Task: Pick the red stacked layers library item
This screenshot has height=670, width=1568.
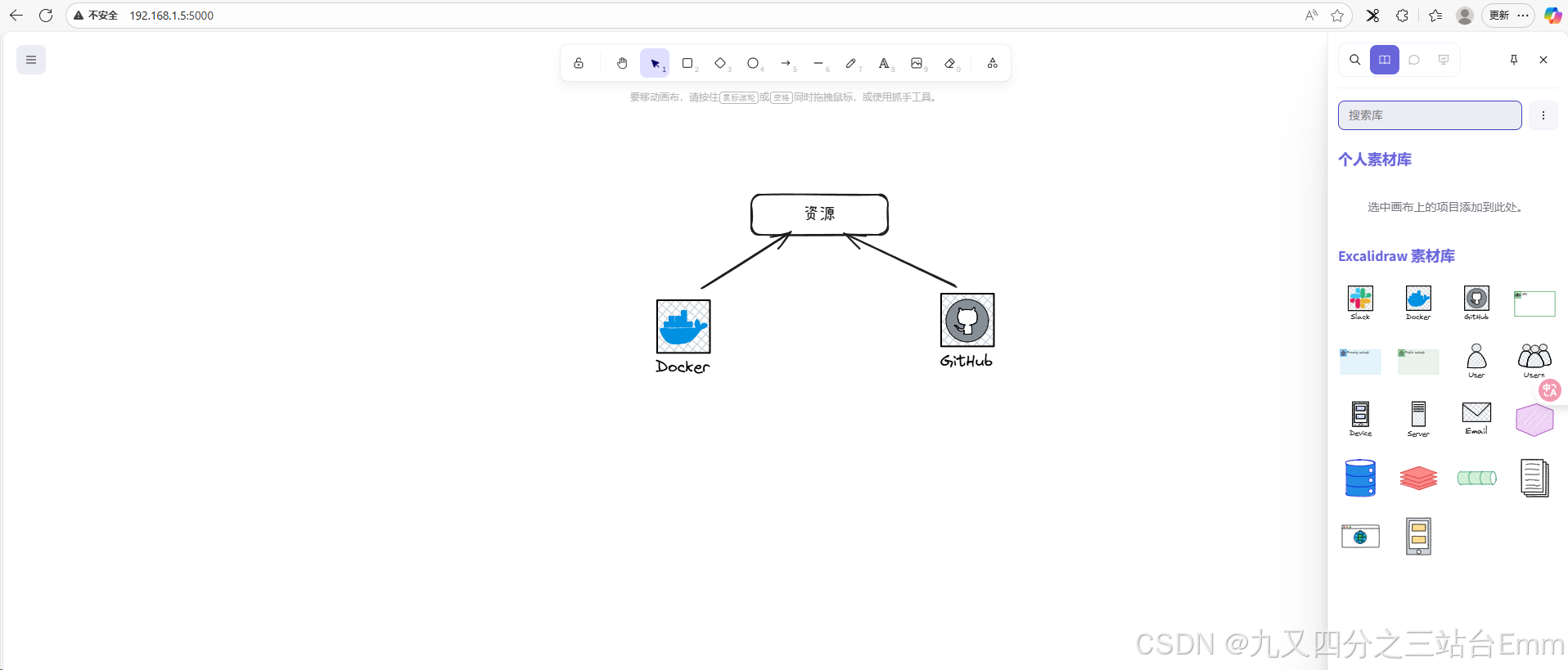Action: coord(1418,478)
